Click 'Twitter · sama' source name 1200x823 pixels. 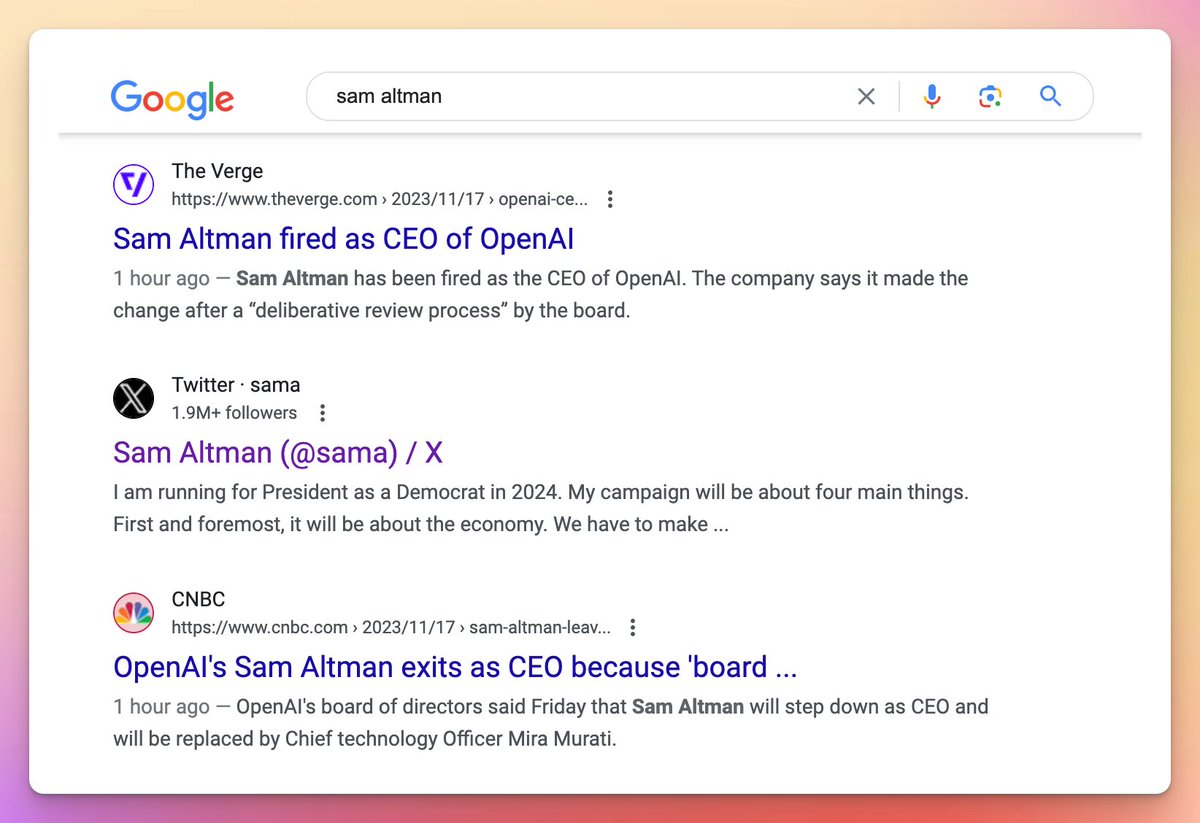[x=236, y=385]
